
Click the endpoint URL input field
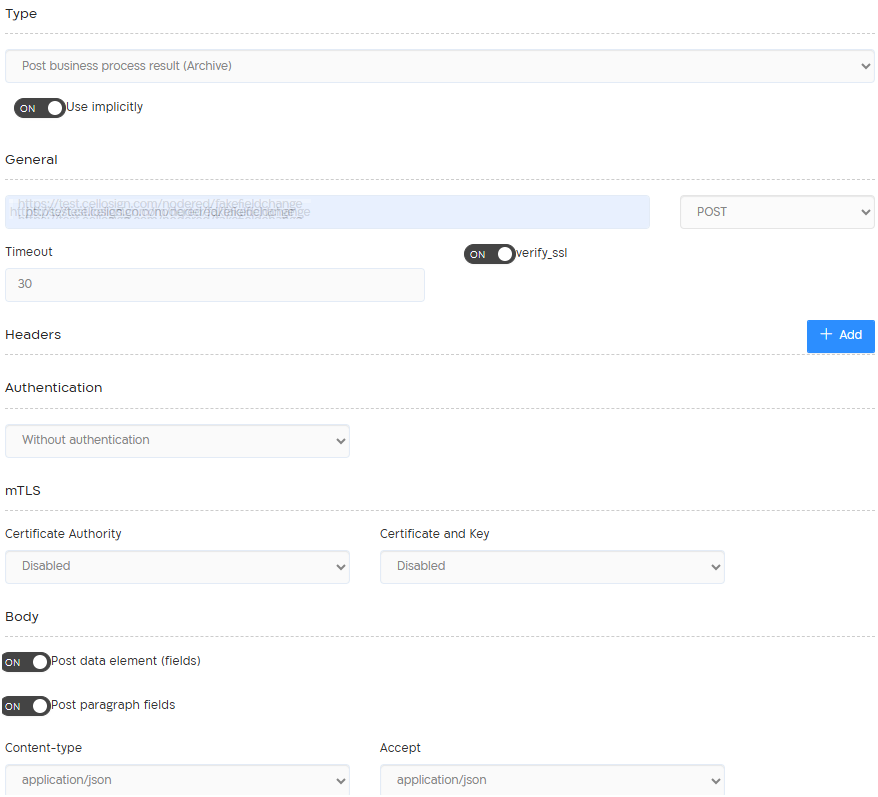coord(330,212)
